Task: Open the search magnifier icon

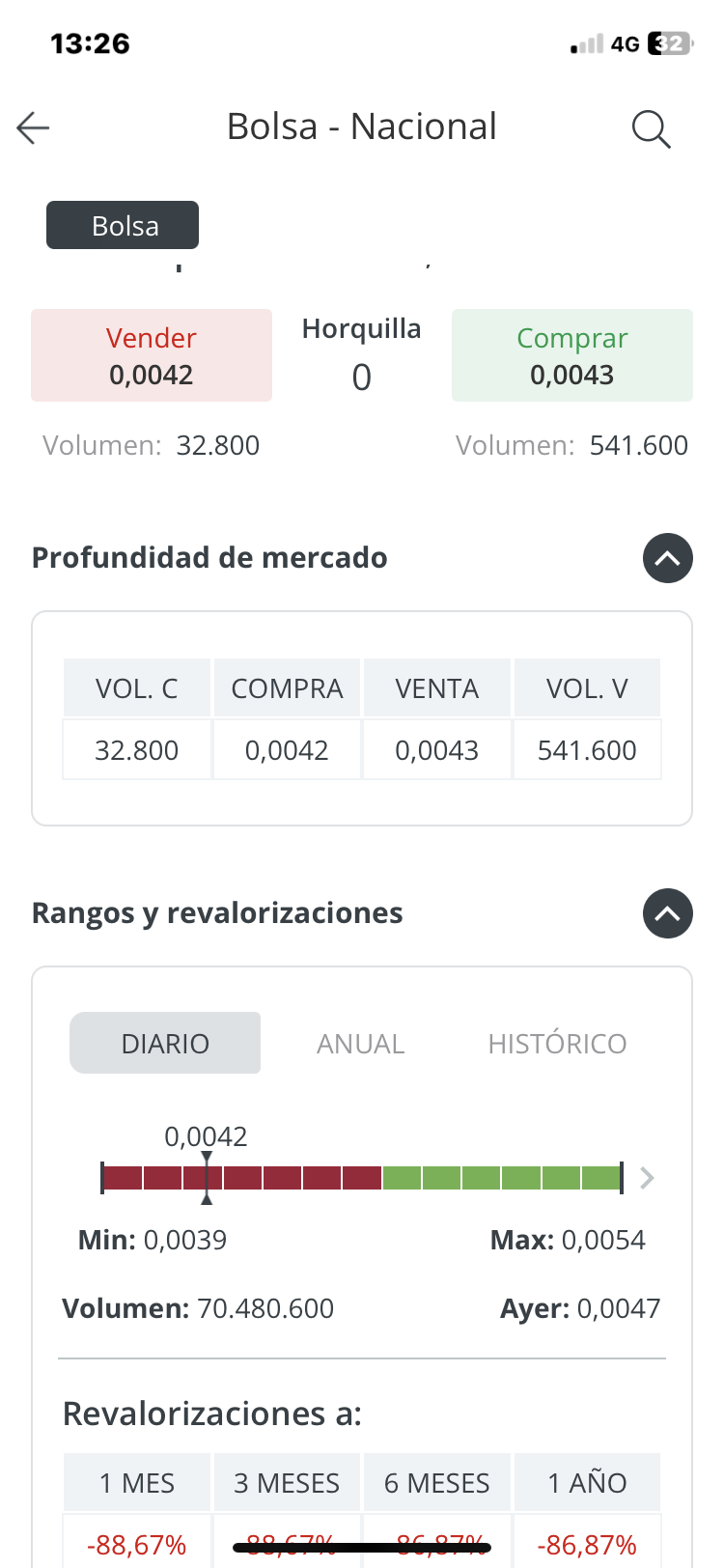Action: point(651,128)
